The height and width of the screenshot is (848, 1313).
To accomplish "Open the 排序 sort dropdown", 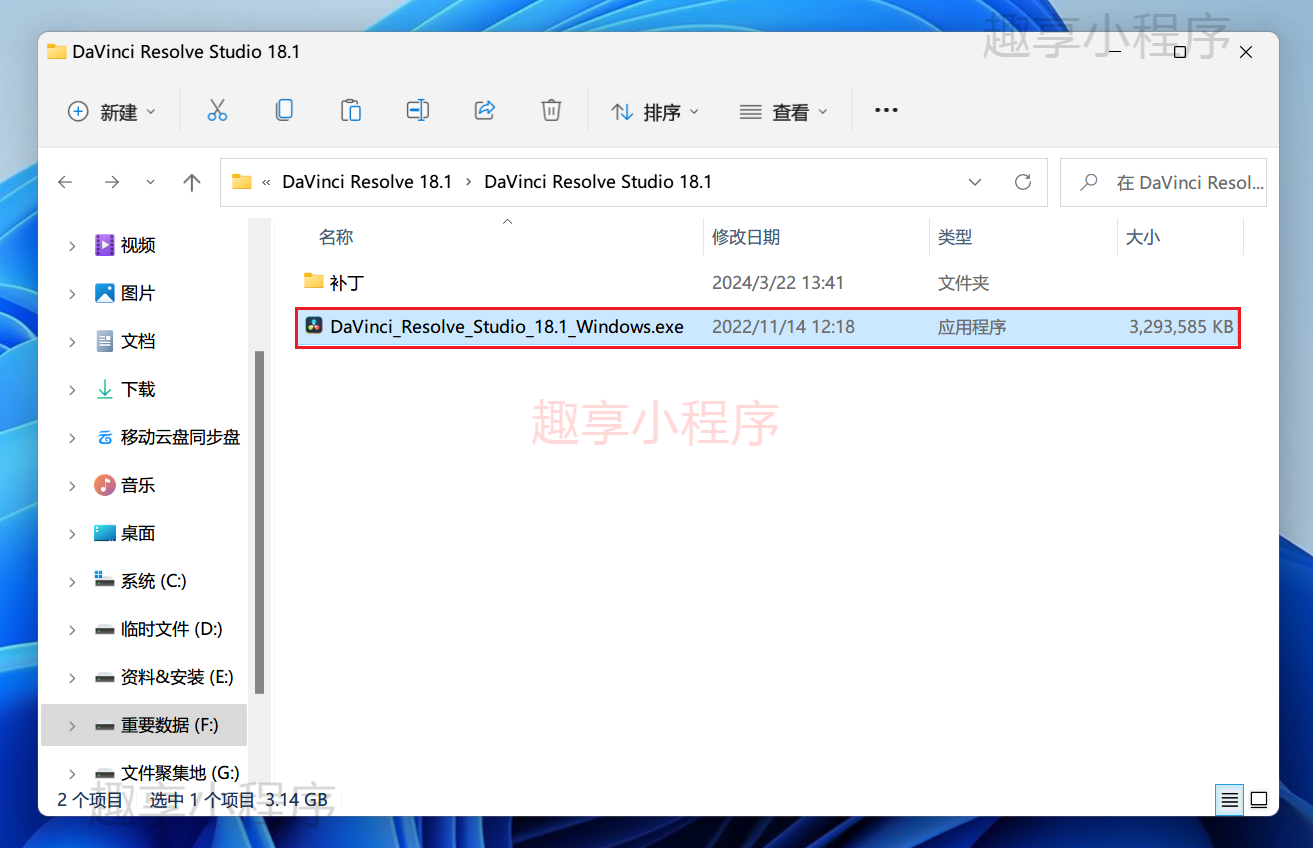I will 655,112.
